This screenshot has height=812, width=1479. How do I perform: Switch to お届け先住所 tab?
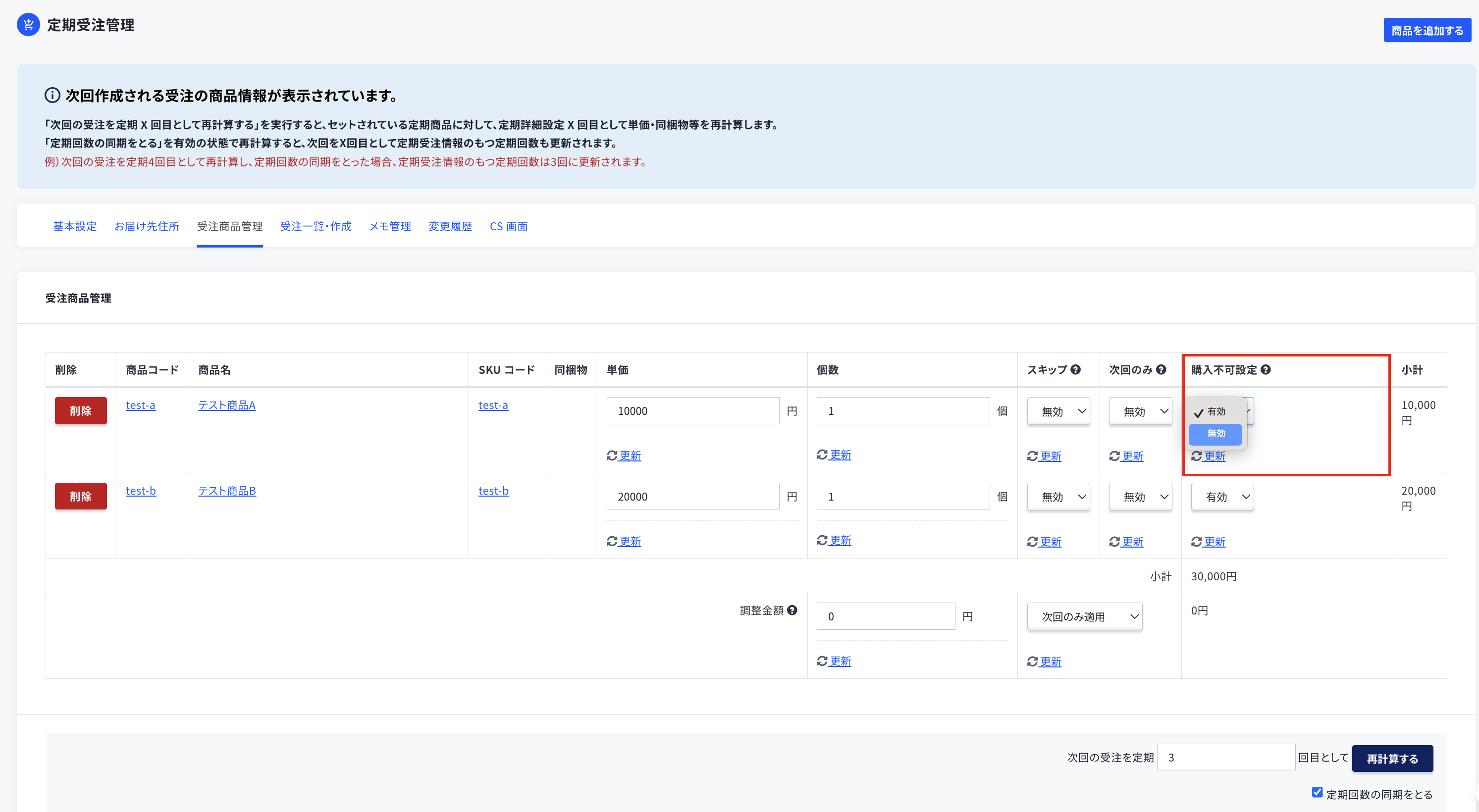pos(147,227)
